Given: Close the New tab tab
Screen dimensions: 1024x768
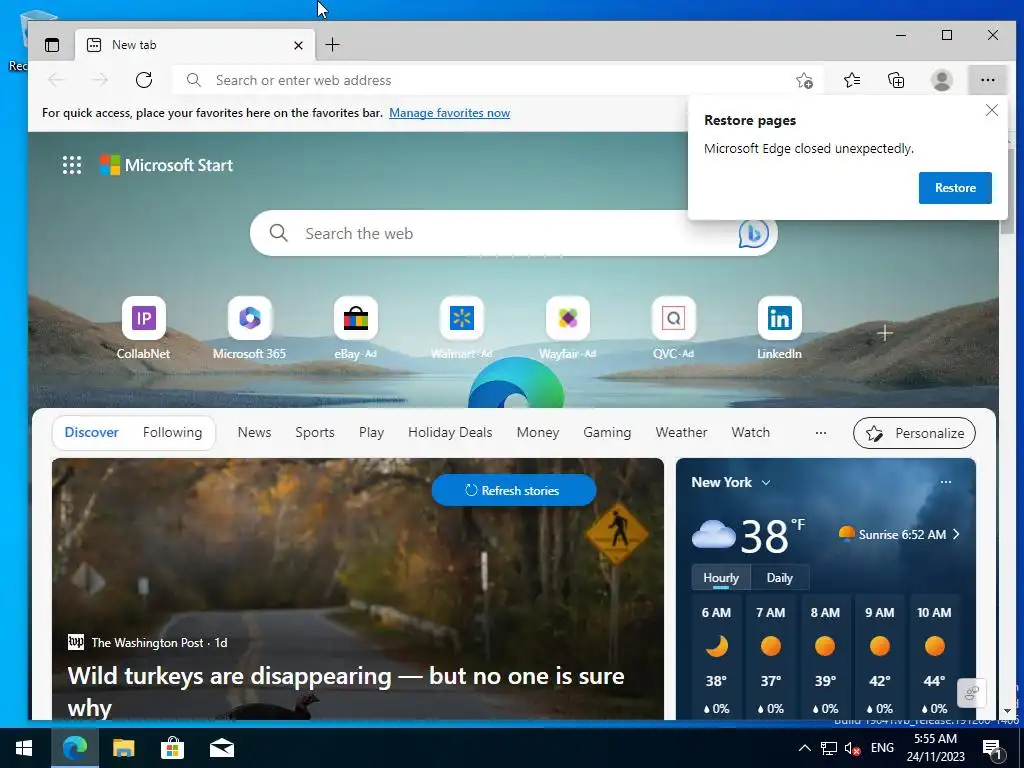Looking at the screenshot, I should tap(298, 45).
